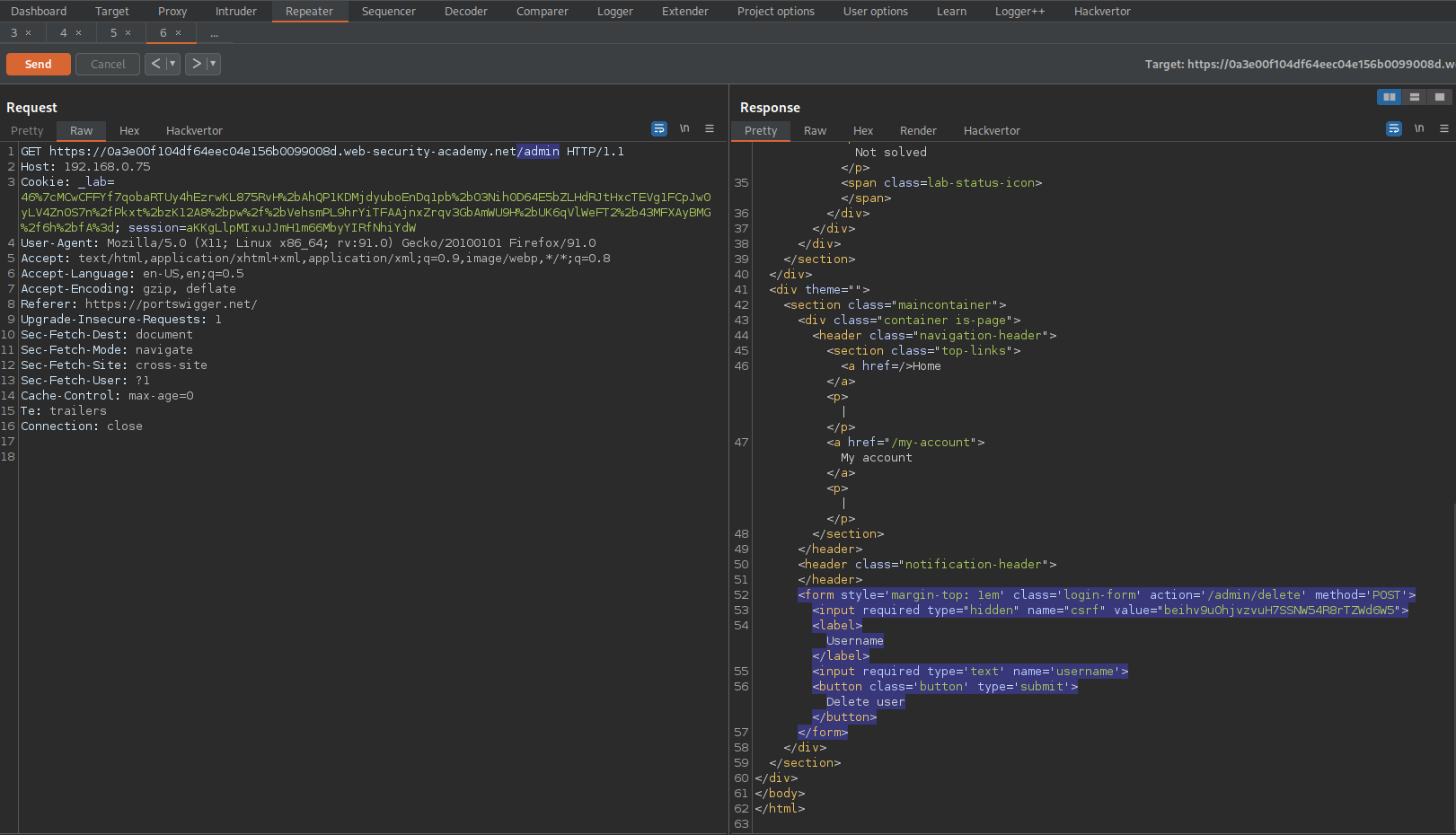Image resolution: width=1456 pixels, height=835 pixels.
Task: Select top-bottom split layout icon
Action: (x=1415, y=97)
